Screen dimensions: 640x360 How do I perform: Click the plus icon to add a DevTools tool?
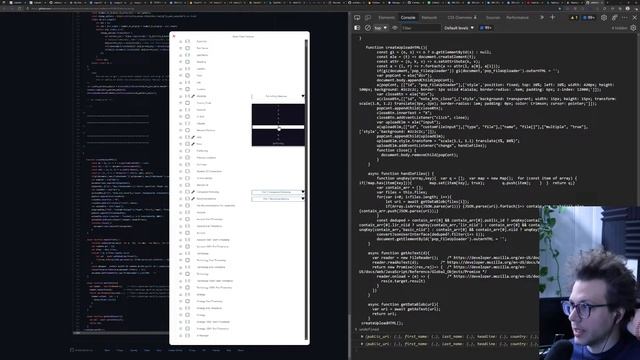[x=552, y=18]
